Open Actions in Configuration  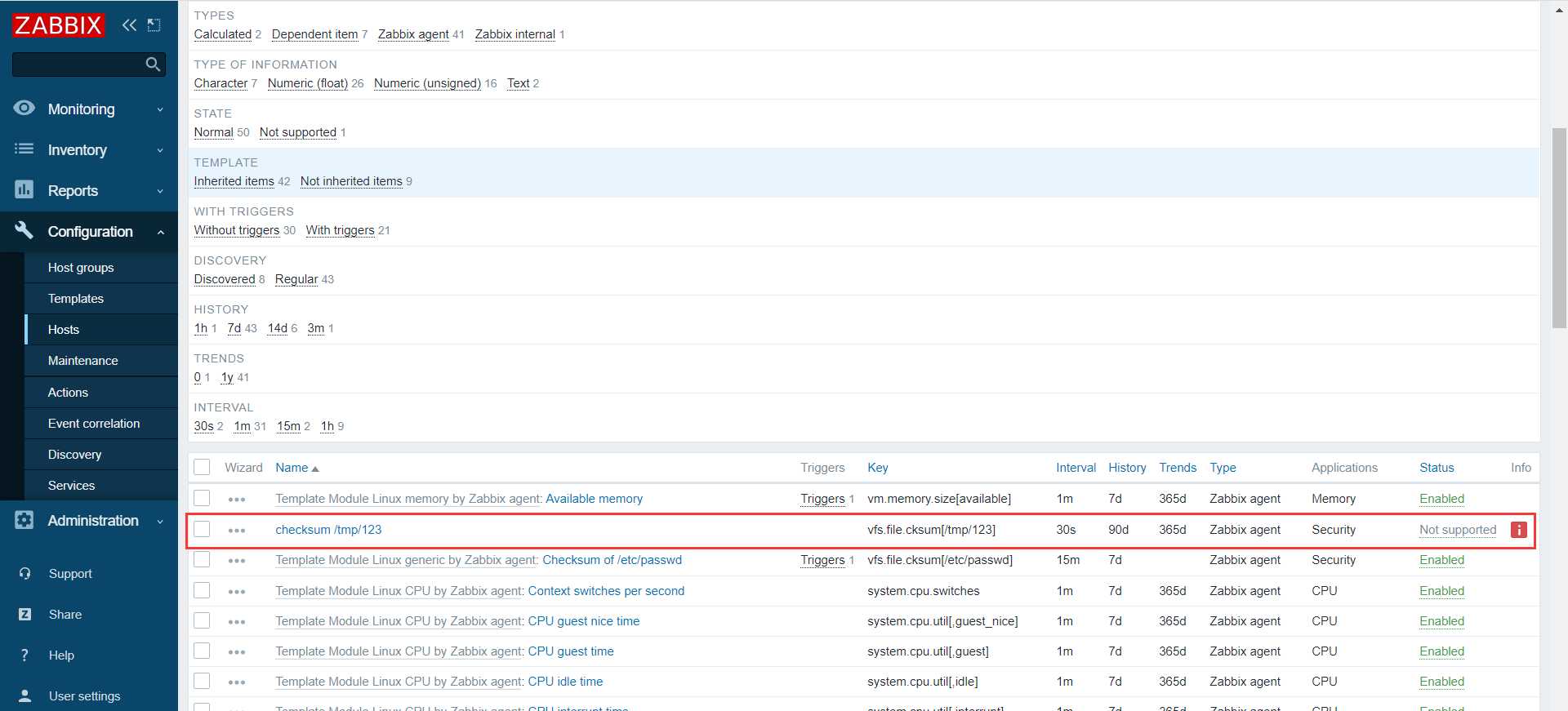(68, 392)
